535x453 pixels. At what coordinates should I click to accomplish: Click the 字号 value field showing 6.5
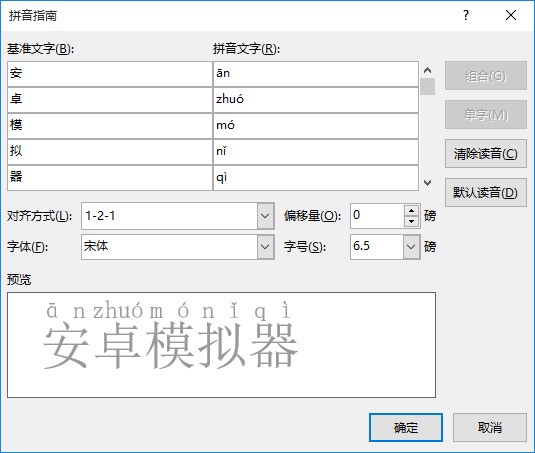tap(377, 247)
